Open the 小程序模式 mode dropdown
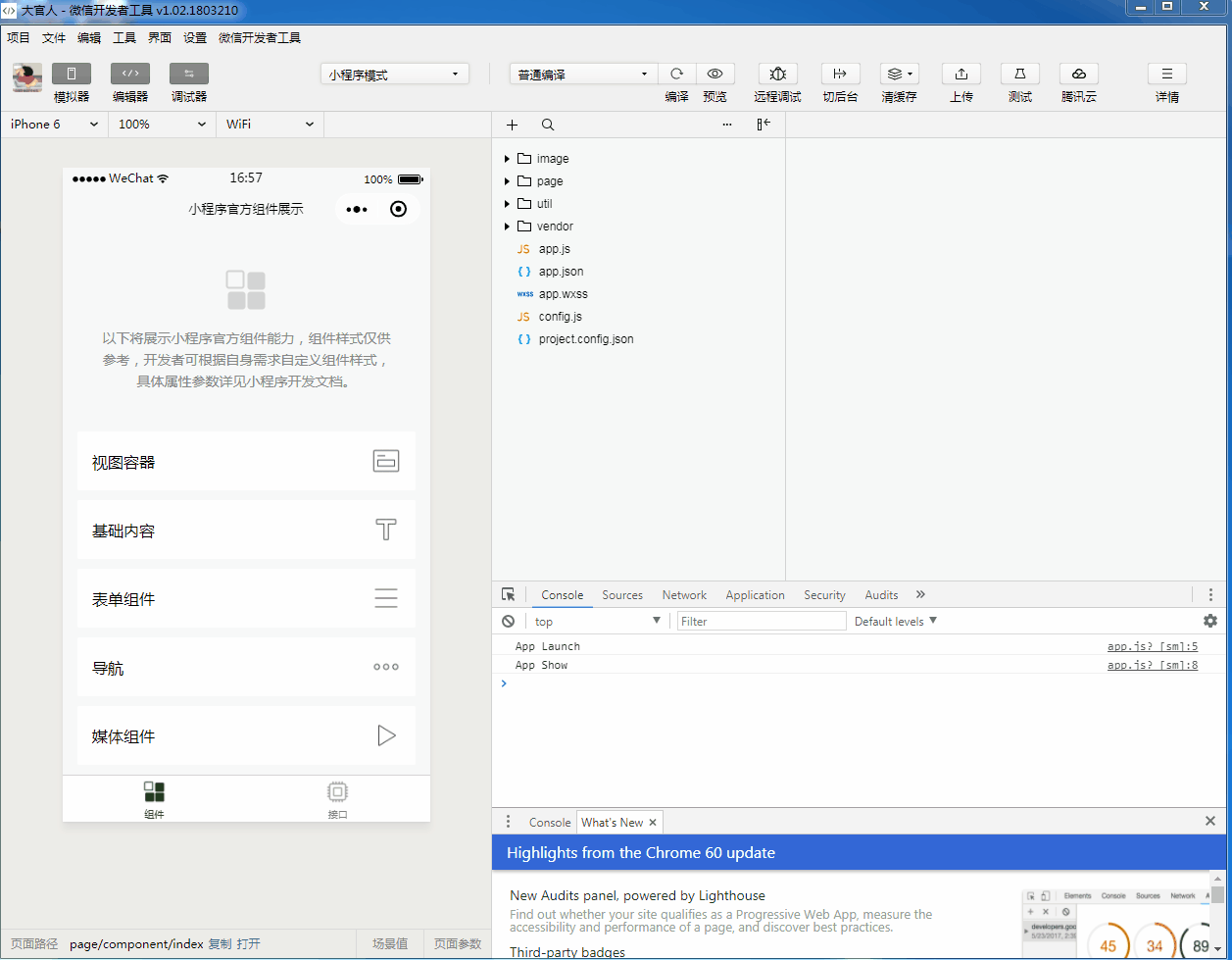 [x=395, y=75]
